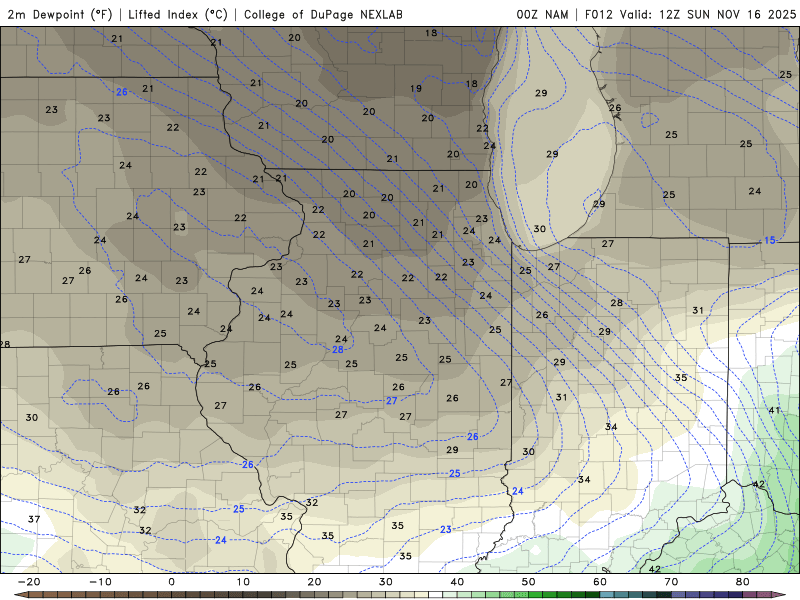Click the colorbar tick label 20
Image resolution: width=800 pixels, height=600 pixels.
[x=314, y=582]
